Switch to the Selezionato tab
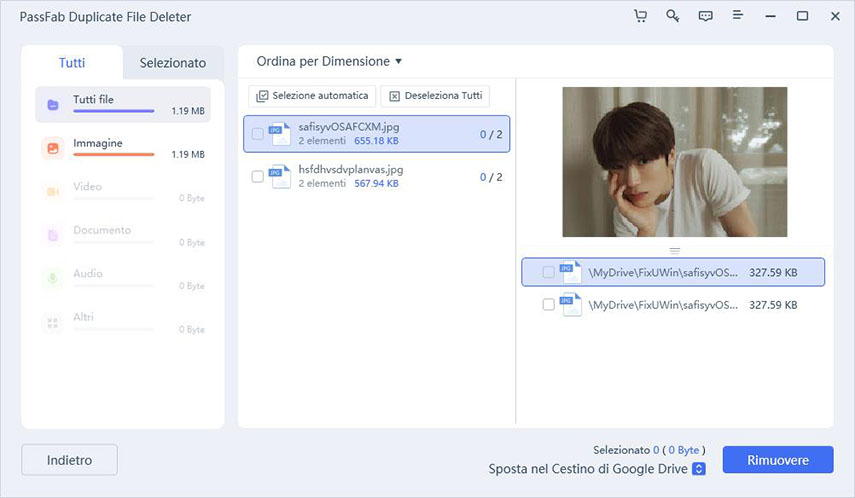855x498 pixels. click(x=173, y=63)
